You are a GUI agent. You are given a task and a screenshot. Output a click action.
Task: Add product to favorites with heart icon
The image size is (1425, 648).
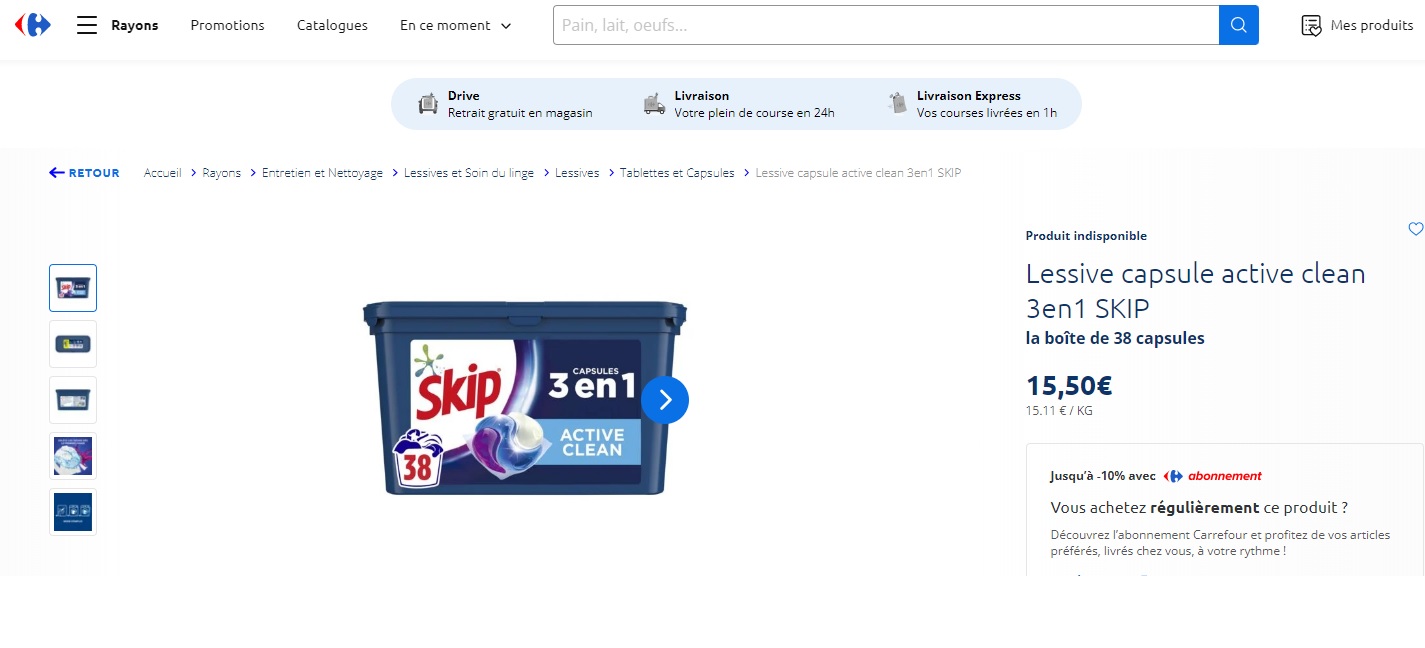1415,229
